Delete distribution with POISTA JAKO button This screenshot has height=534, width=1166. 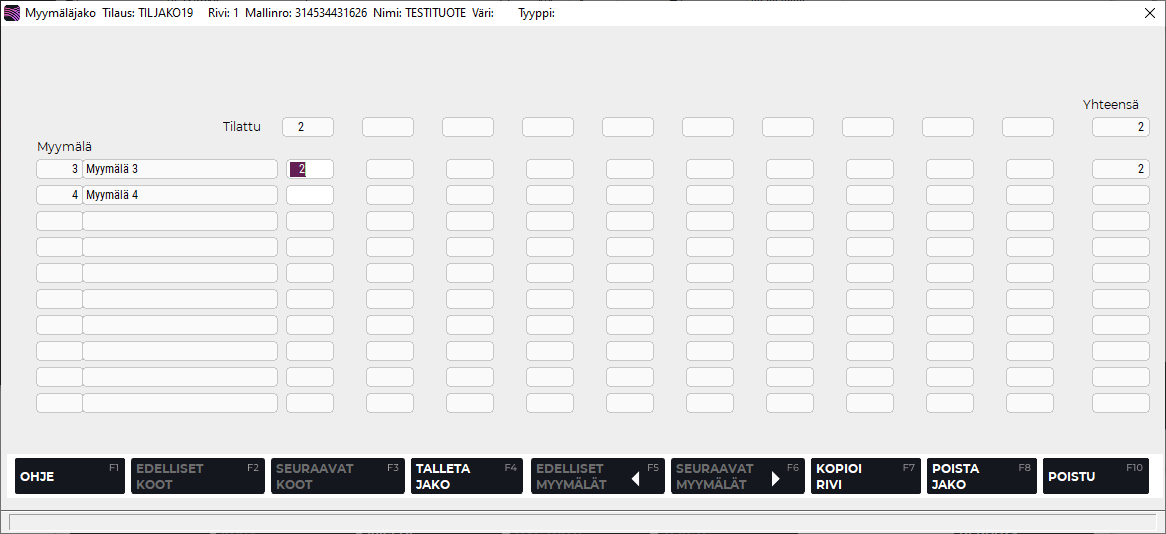(981, 476)
